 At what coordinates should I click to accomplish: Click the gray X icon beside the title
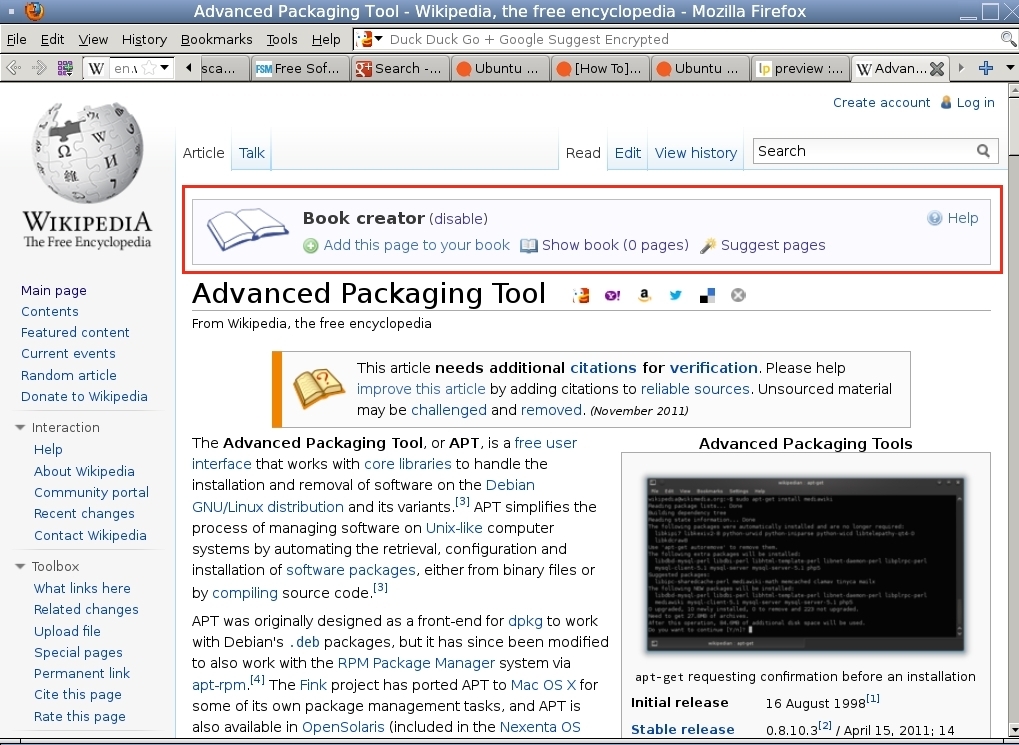738,295
